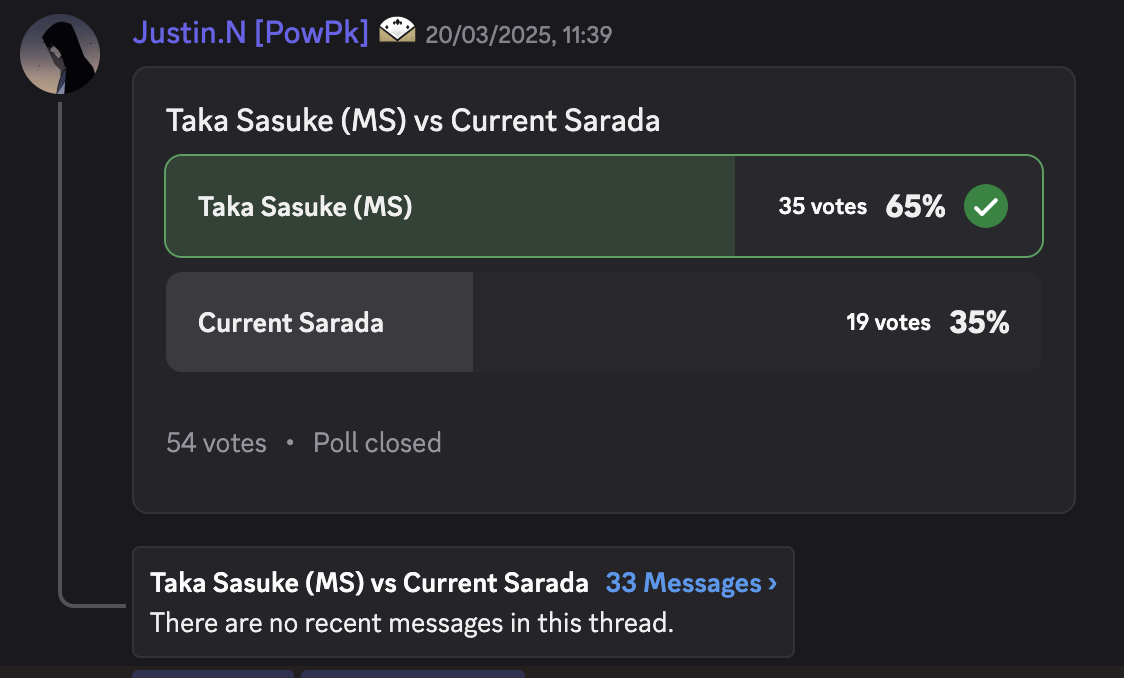This screenshot has height=678, width=1124.
Task: Select the Current Sarada answer label
Action: (x=290, y=323)
